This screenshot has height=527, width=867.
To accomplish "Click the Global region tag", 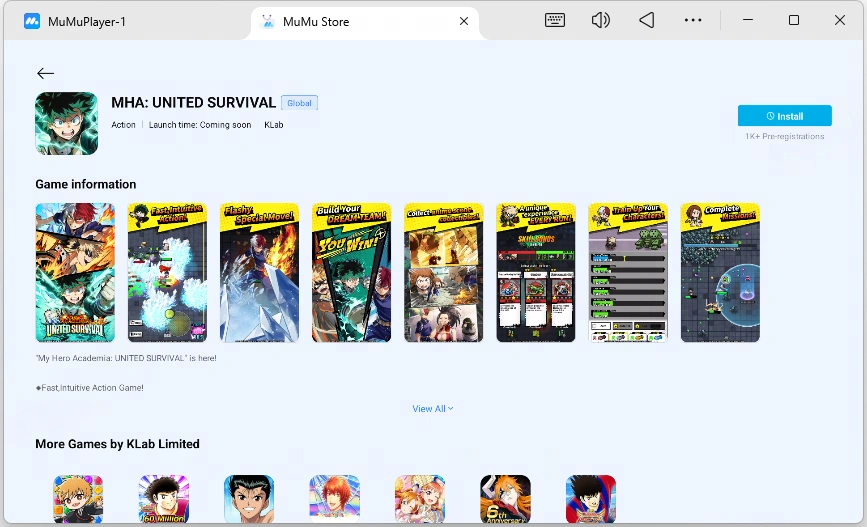I will (299, 103).
